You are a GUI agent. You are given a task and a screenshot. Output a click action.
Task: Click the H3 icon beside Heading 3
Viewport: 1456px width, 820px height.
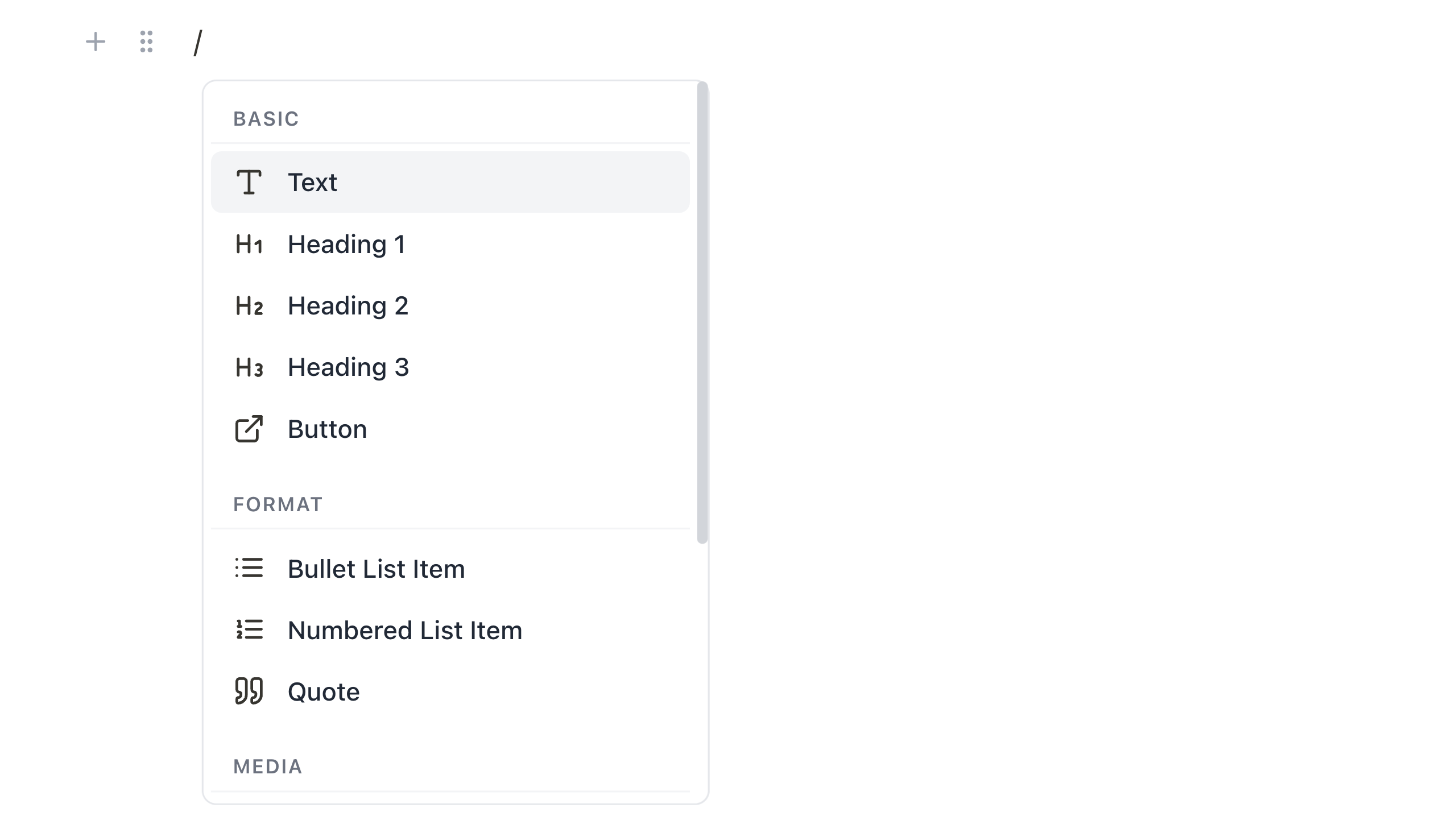pyautogui.click(x=249, y=367)
